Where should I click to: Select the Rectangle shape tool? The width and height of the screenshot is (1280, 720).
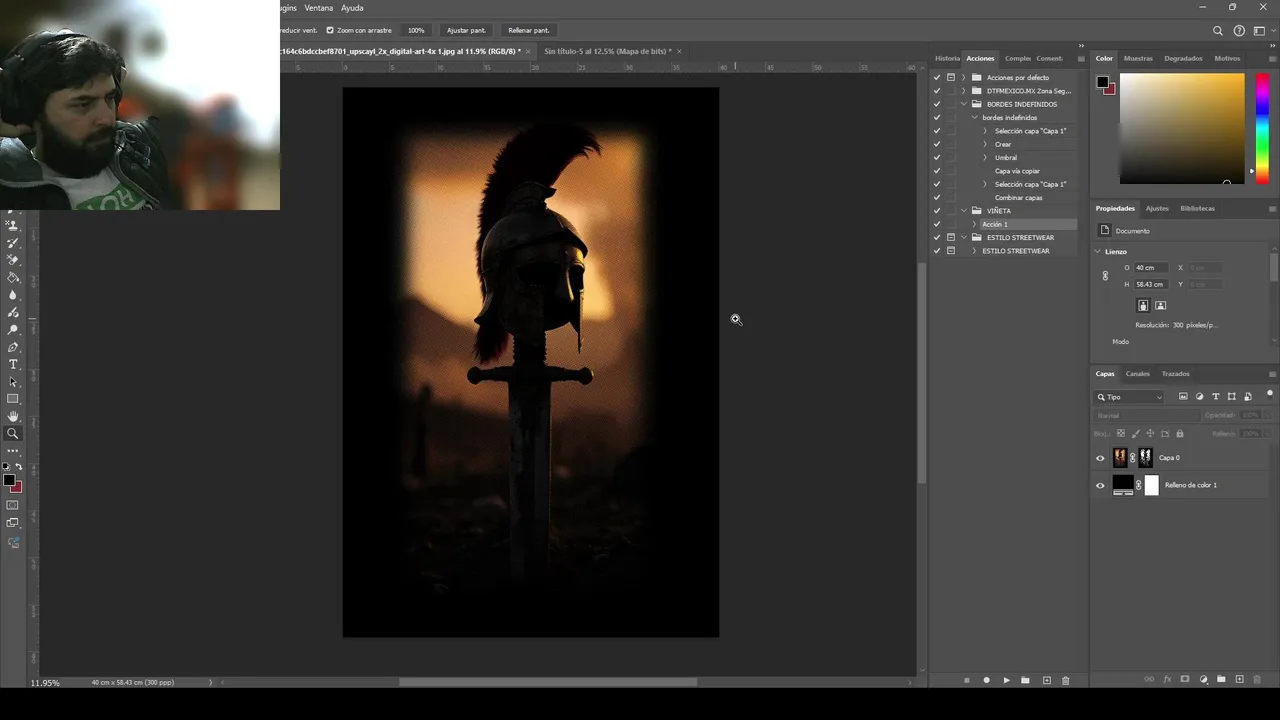(x=13, y=399)
